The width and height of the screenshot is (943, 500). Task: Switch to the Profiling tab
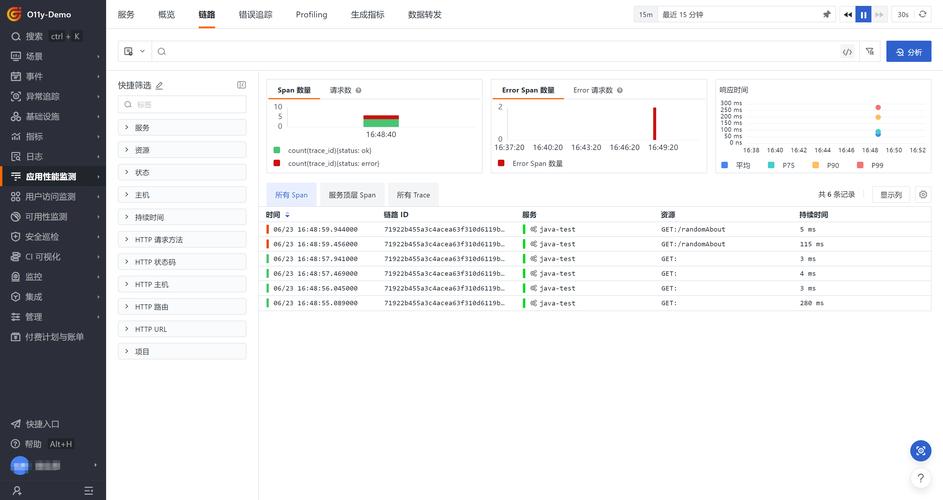tap(312, 14)
